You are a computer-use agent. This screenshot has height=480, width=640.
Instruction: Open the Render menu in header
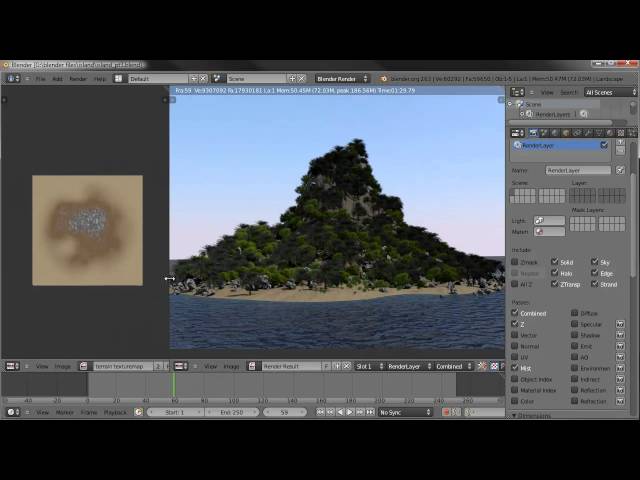pos(77,78)
